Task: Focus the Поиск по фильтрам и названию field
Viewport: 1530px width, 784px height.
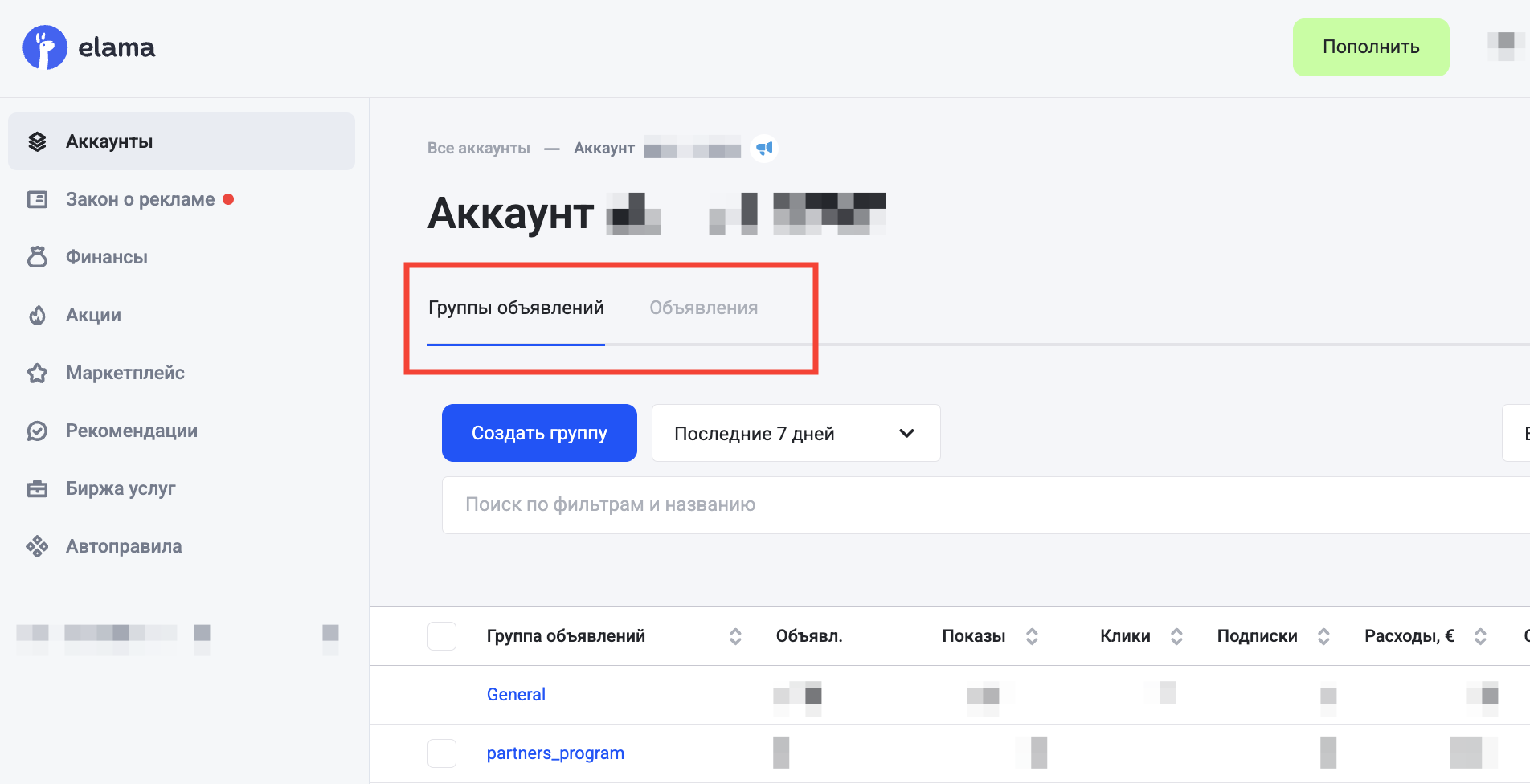Action: [964, 504]
